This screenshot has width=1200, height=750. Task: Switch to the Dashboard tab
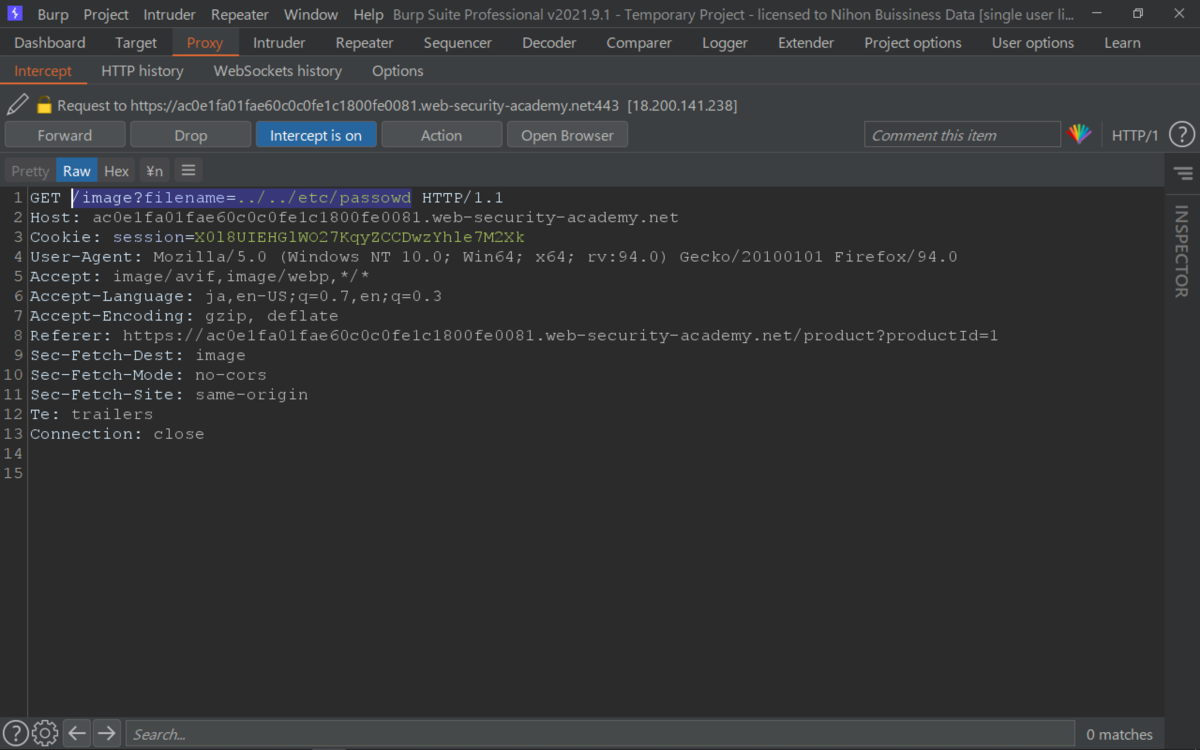point(50,43)
